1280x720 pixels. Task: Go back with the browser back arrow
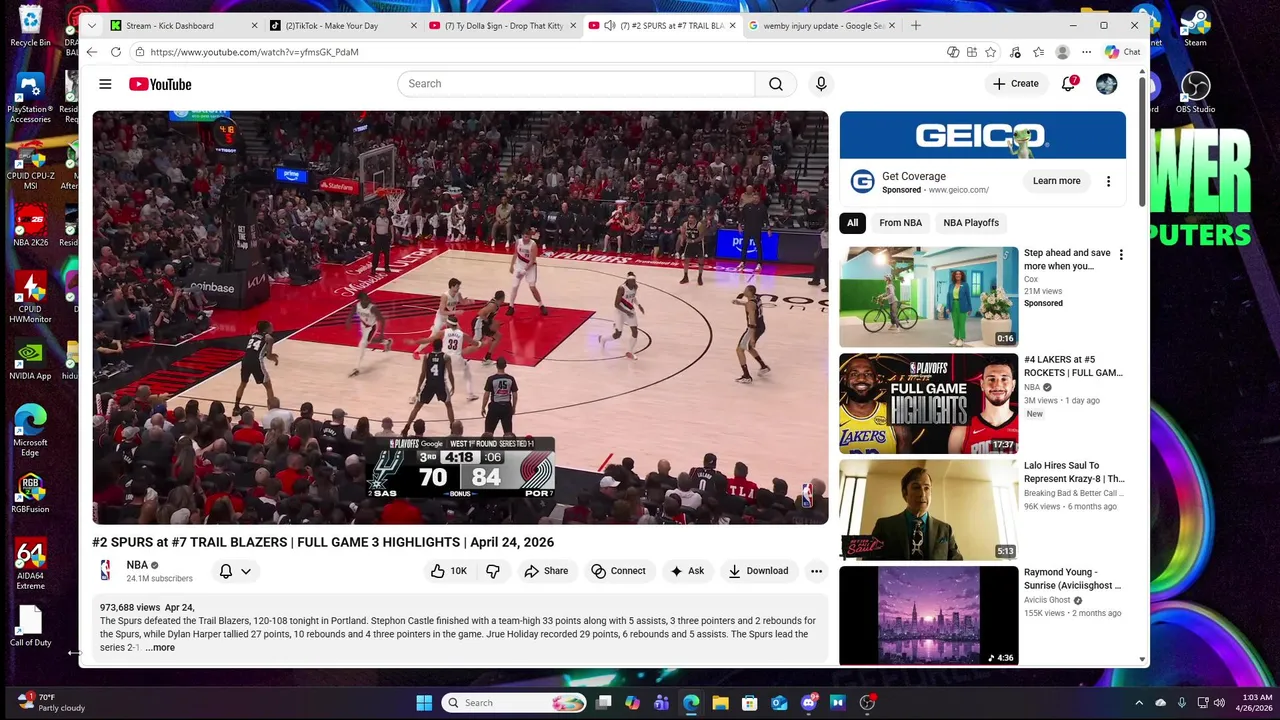tap(92, 52)
